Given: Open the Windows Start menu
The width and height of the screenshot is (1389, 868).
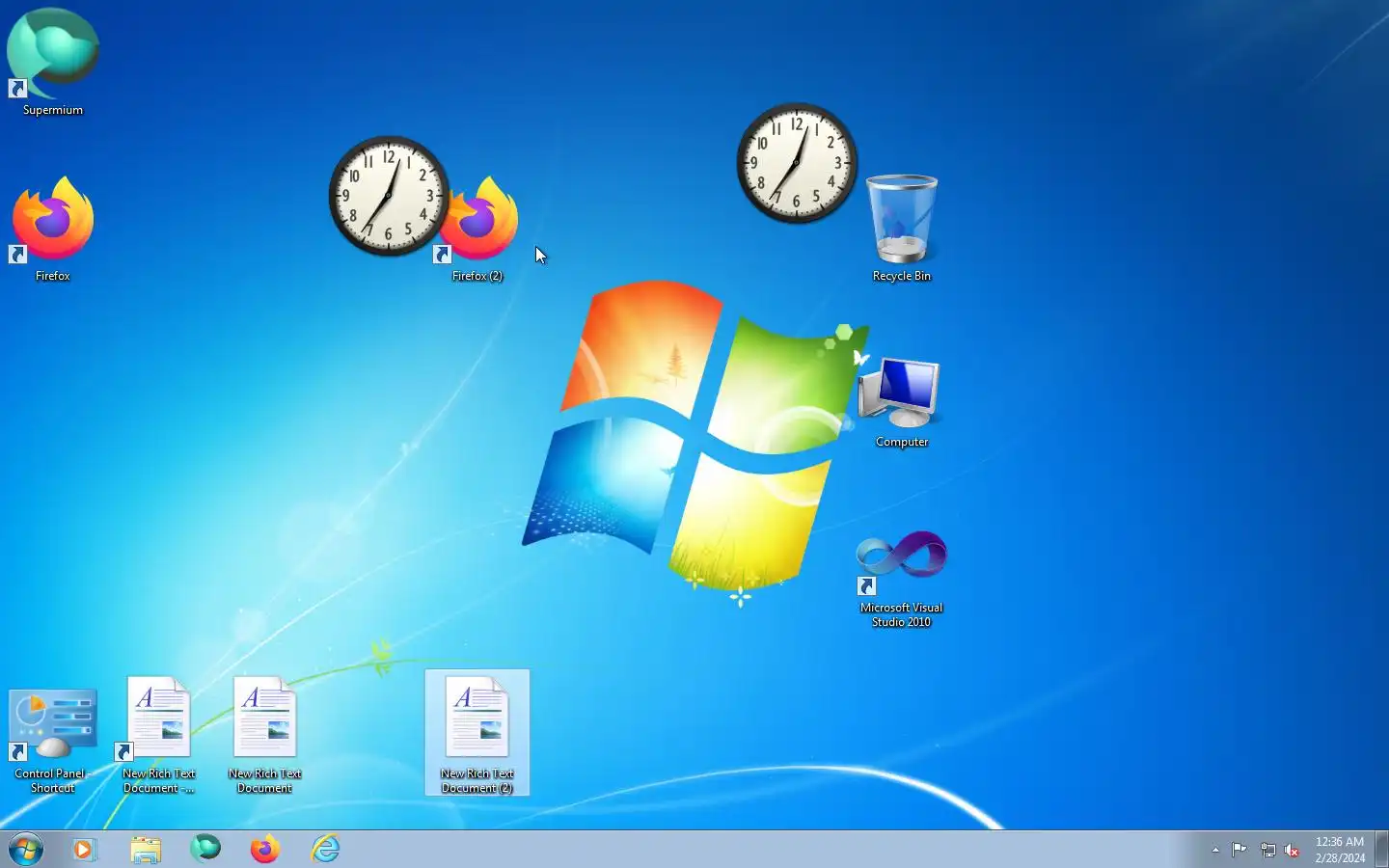Looking at the screenshot, I should [x=26, y=849].
